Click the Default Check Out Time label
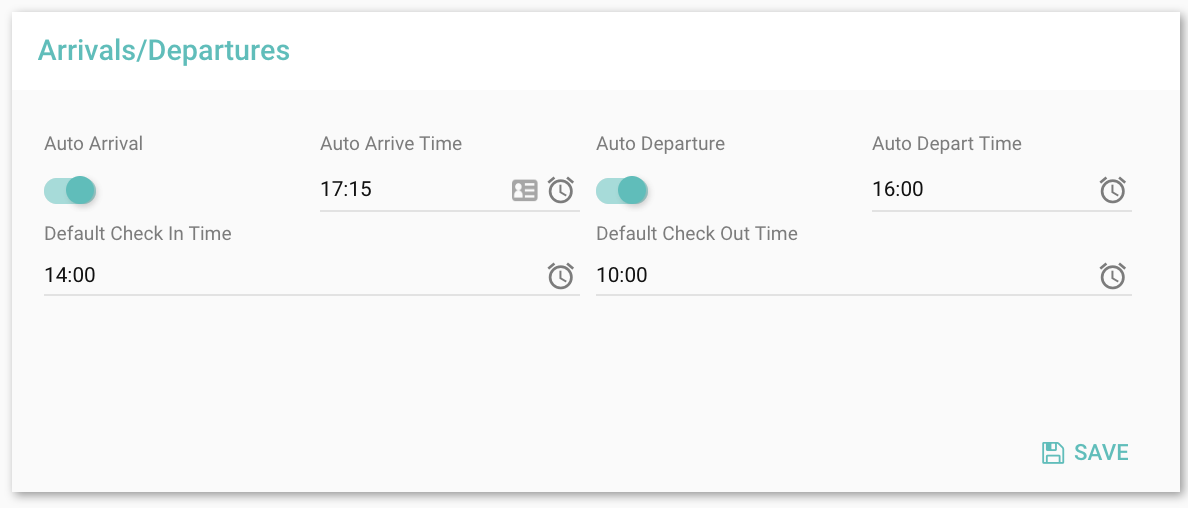 click(x=697, y=234)
